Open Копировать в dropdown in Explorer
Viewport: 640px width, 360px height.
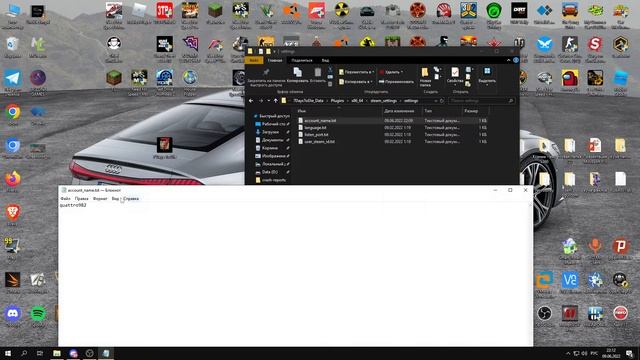point(356,82)
